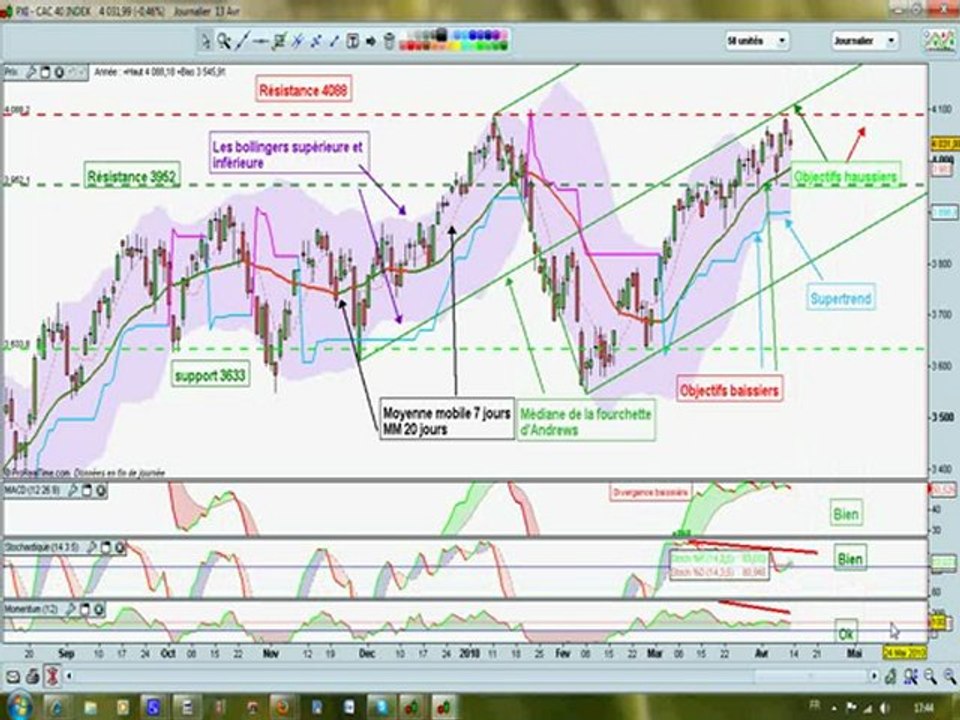The image size is (960, 720).
Task: Choose the black arrow drawing tool
Action: pyautogui.click(x=371, y=41)
